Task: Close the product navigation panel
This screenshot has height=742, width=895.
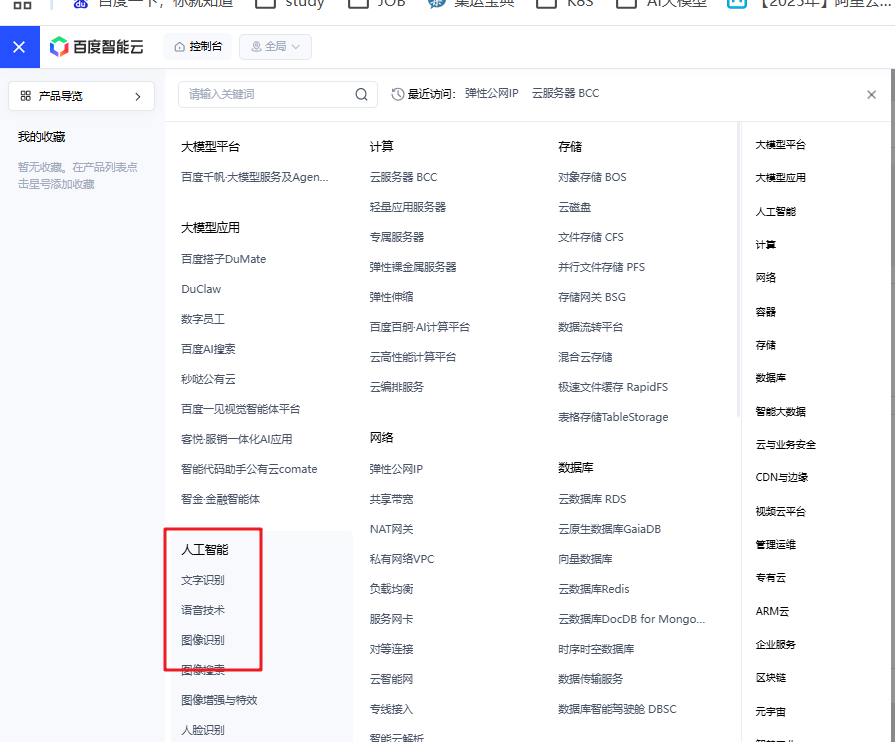Action: point(871,95)
